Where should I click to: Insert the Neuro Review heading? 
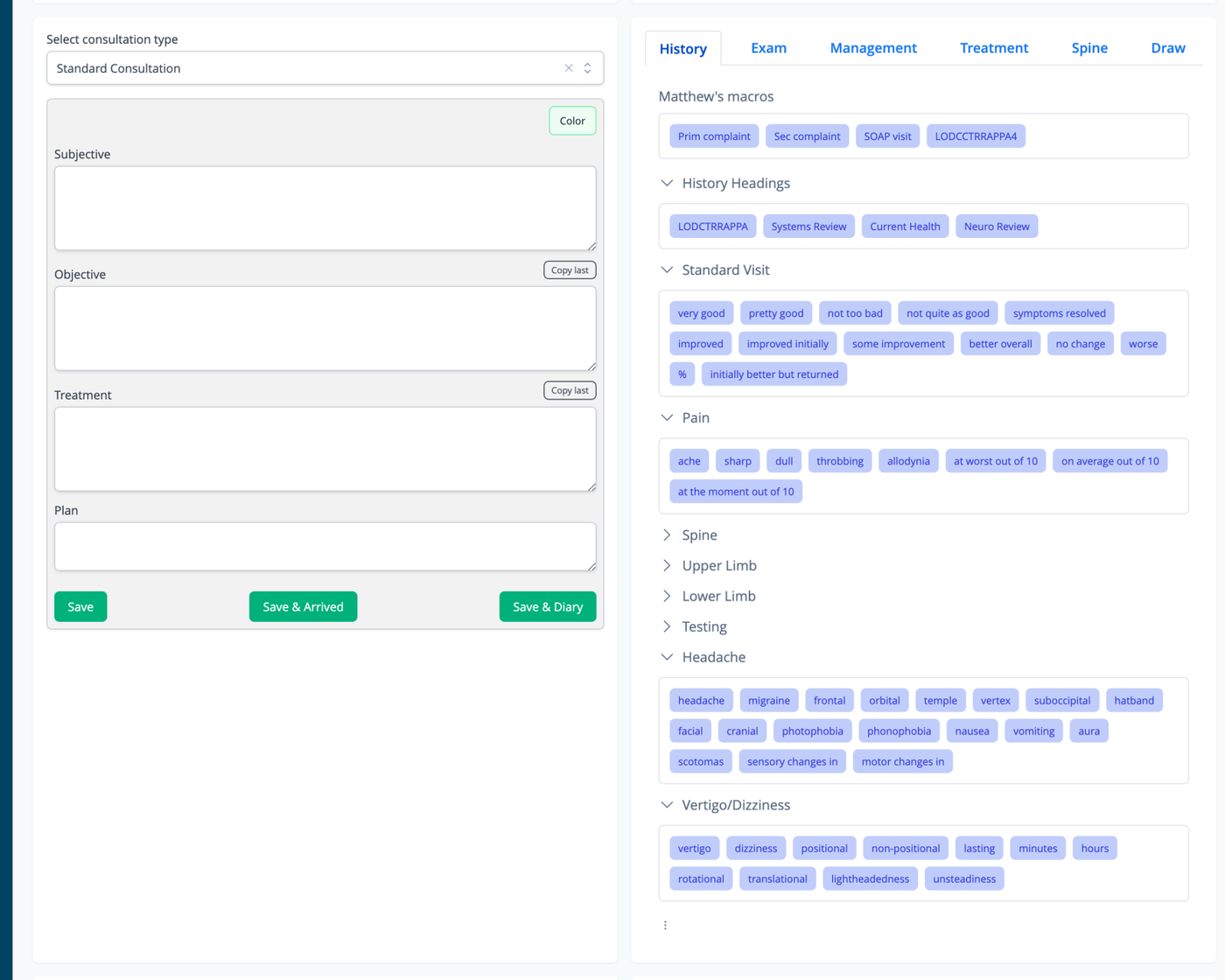[997, 227]
